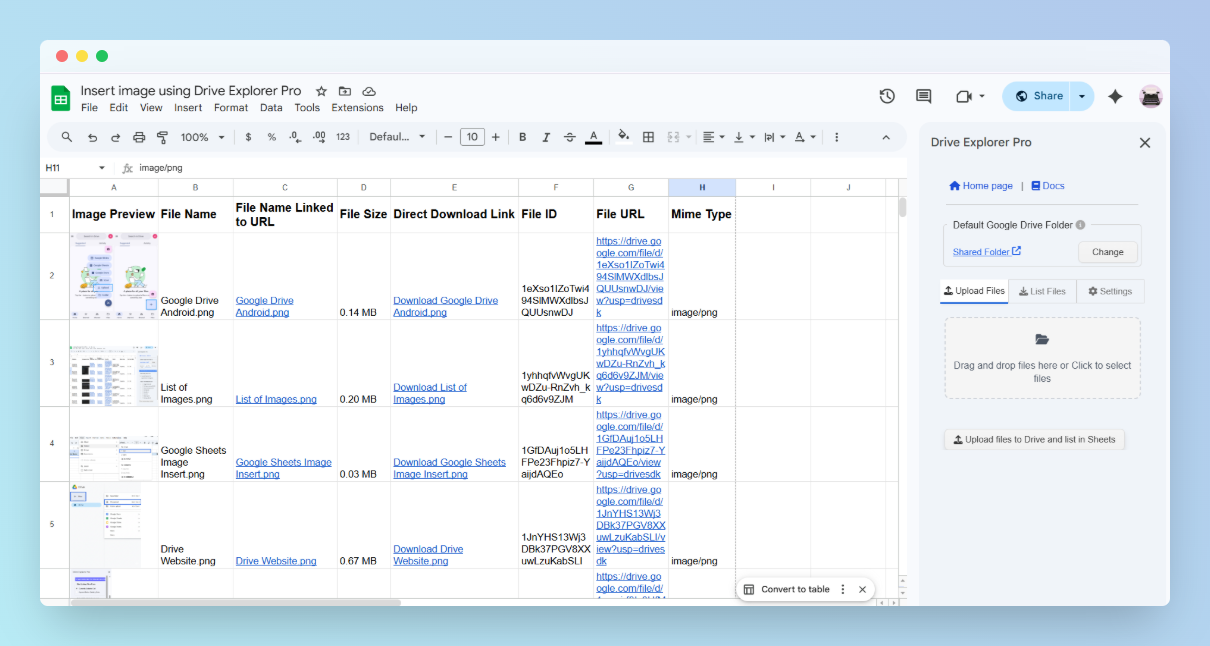Open the comments speech bubble icon

pos(924,96)
